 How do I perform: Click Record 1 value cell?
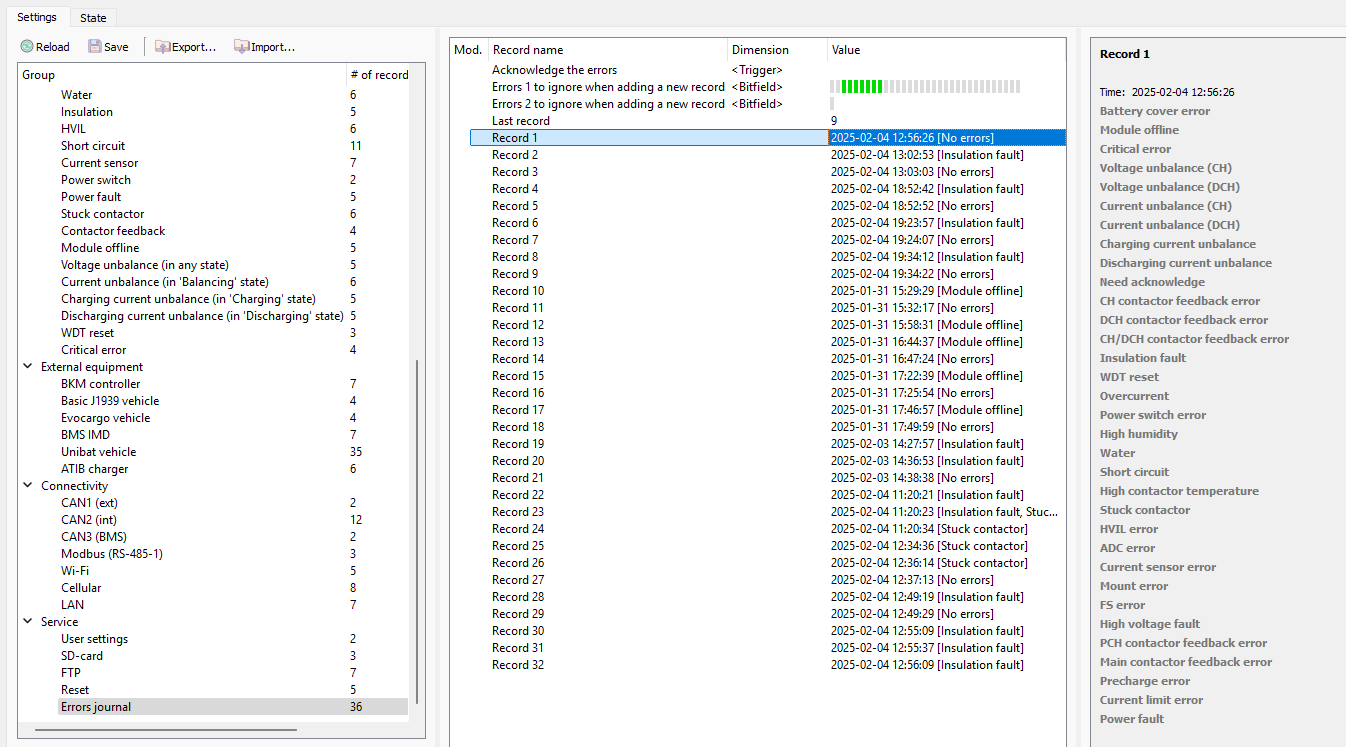(947, 138)
